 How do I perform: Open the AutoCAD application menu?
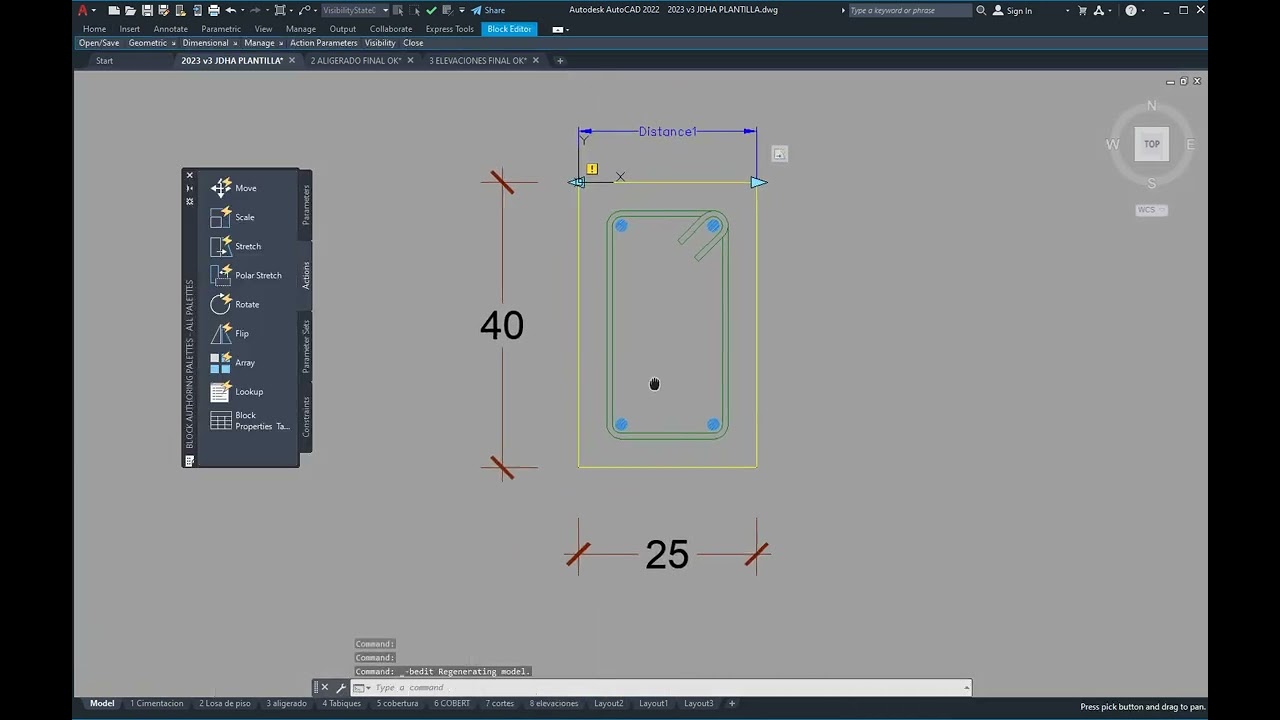pos(84,10)
